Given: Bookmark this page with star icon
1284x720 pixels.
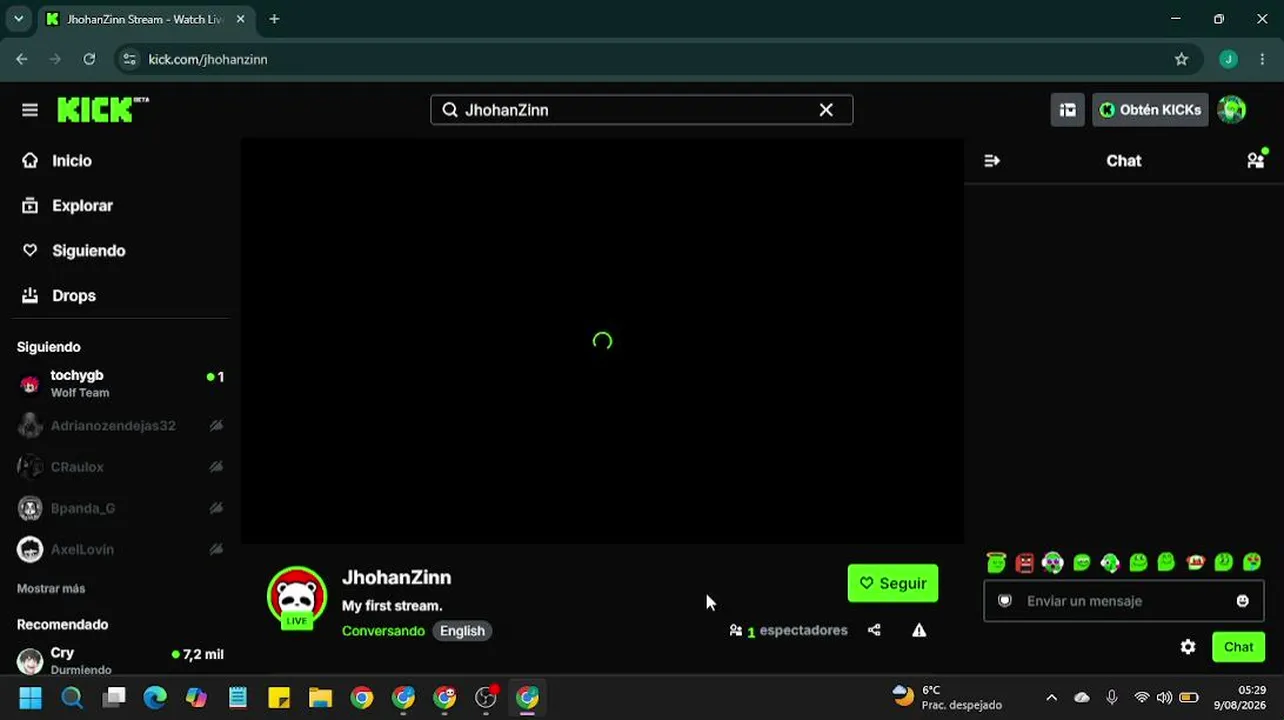Looking at the screenshot, I should [x=1181, y=59].
